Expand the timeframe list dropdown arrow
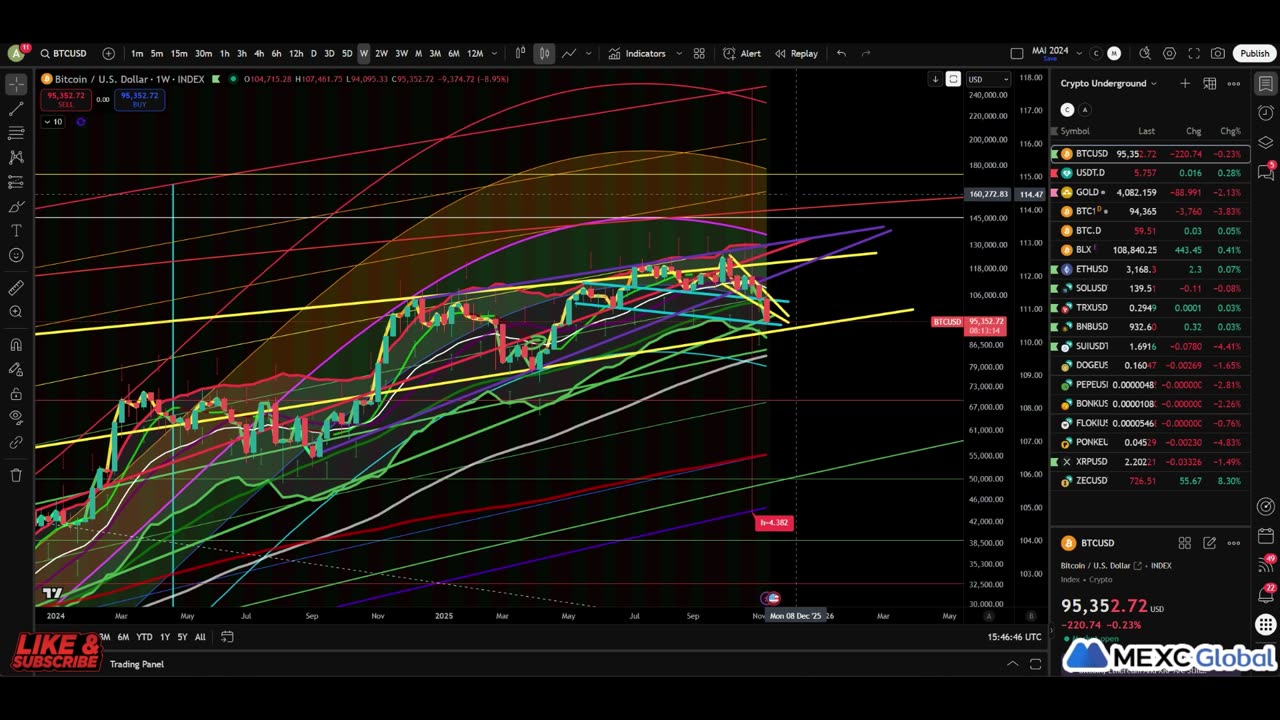Viewport: 1280px width, 720px height. [494, 53]
